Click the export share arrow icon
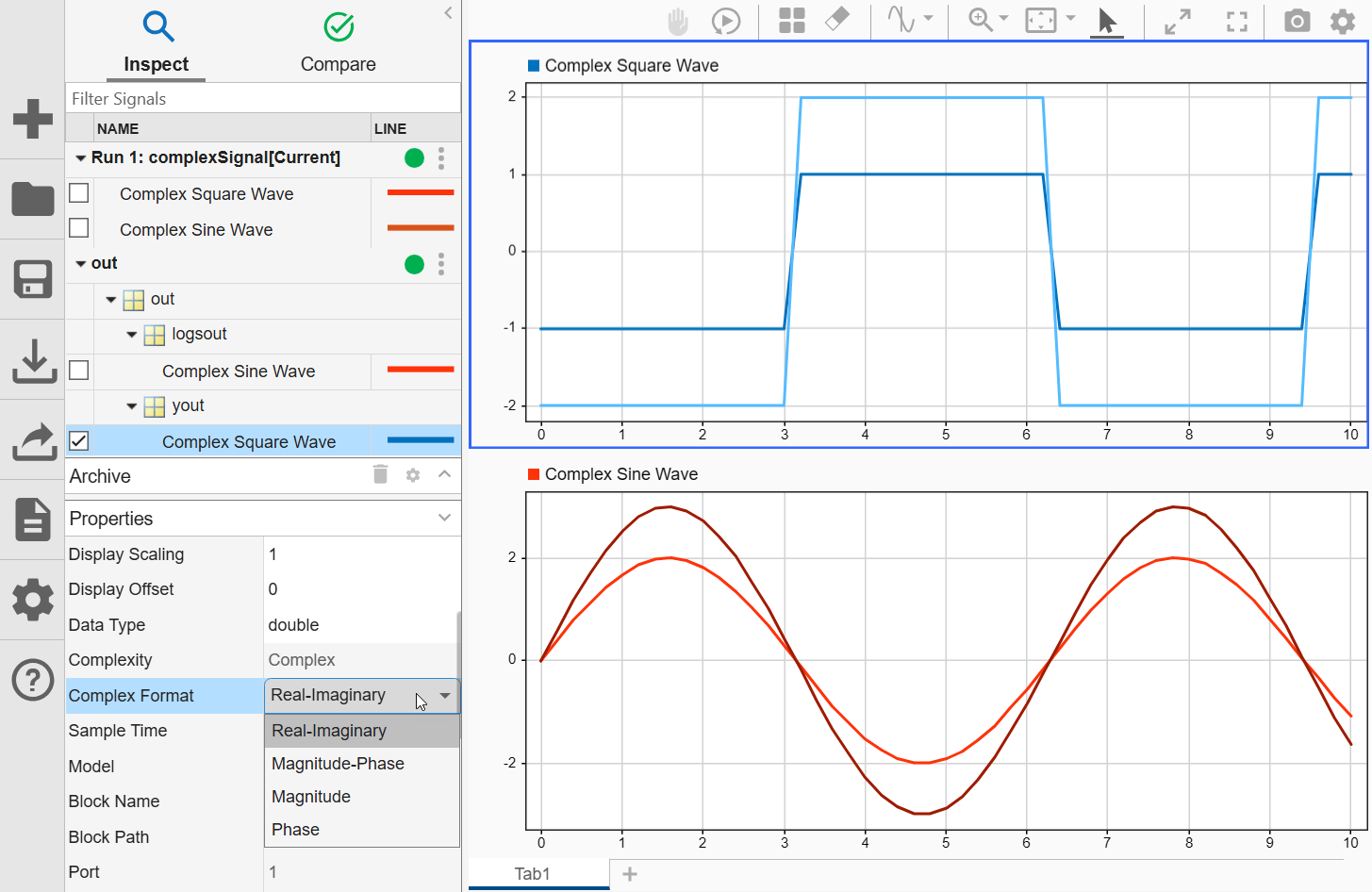 pyautogui.click(x=34, y=441)
